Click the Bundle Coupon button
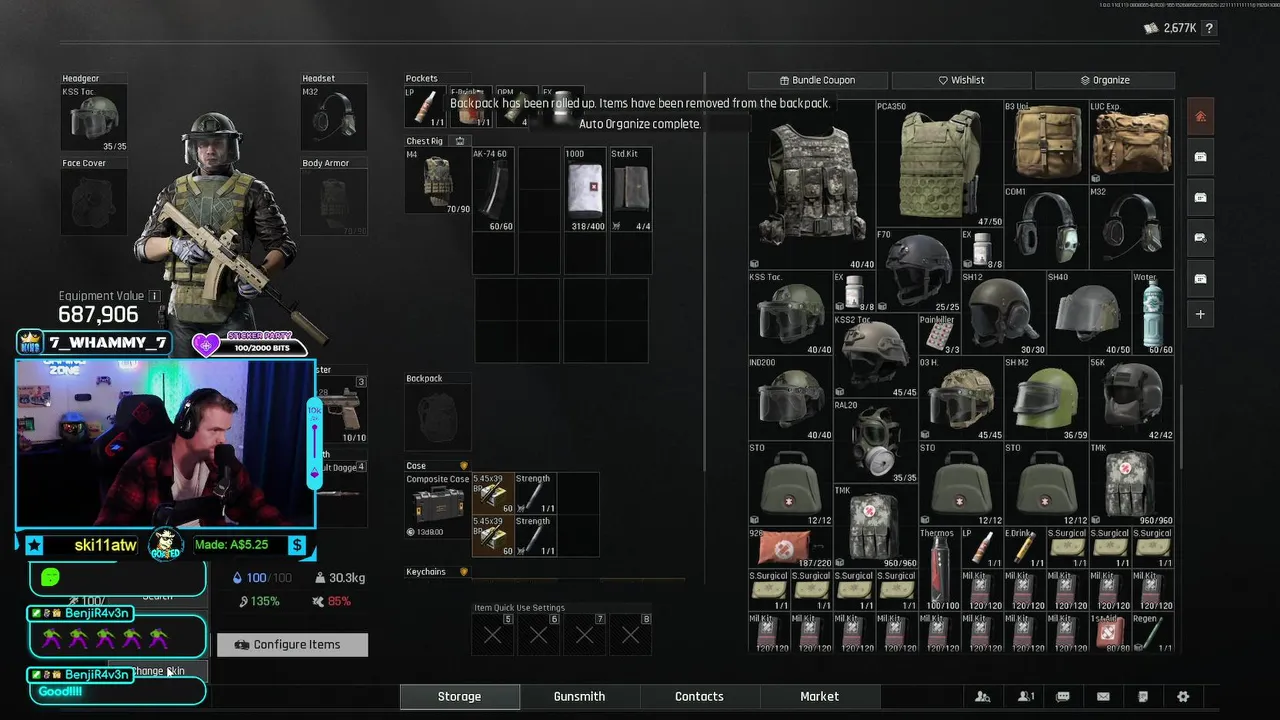The width and height of the screenshot is (1280, 720). point(818,80)
